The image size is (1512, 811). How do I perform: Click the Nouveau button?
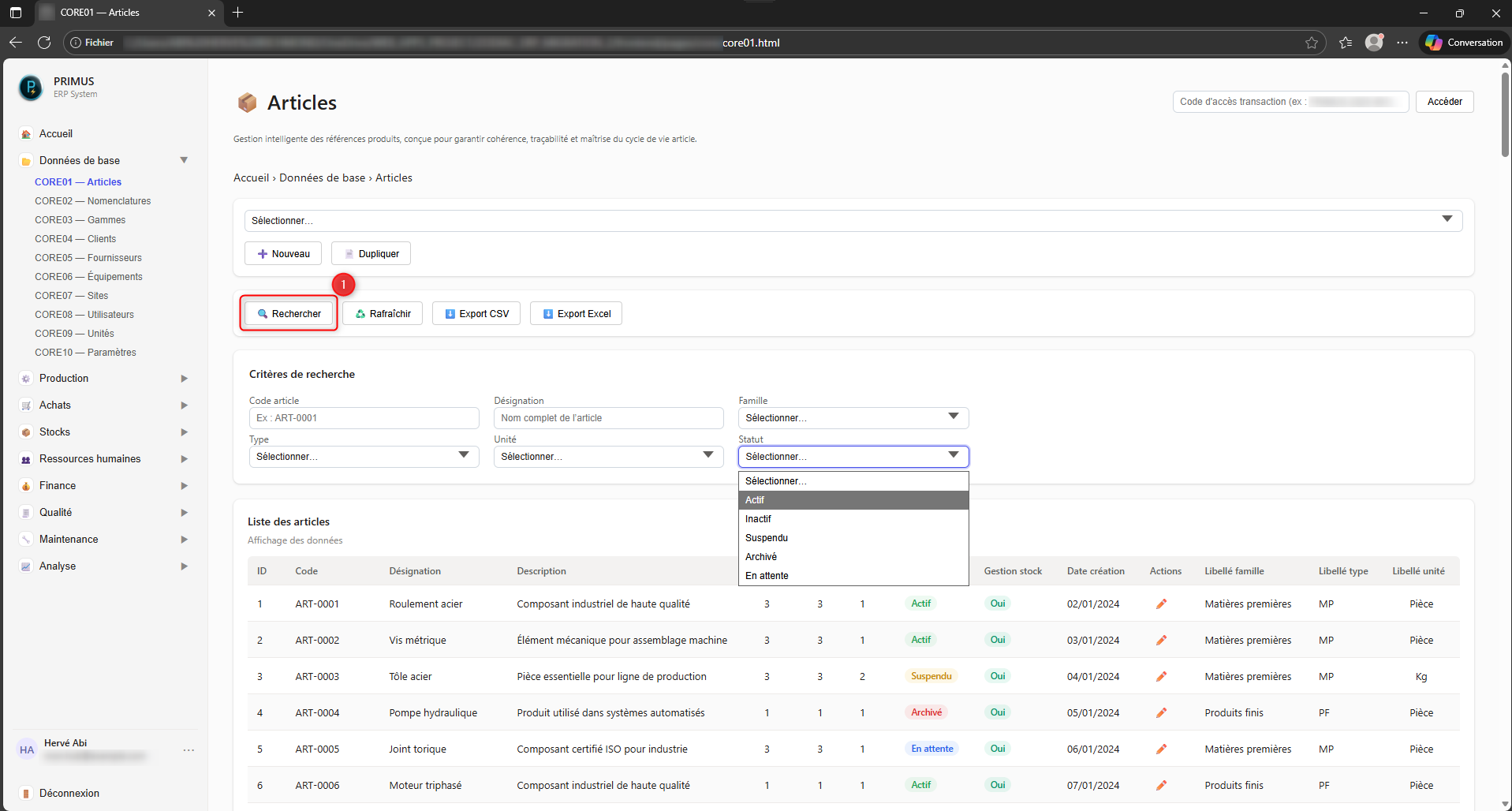(x=283, y=254)
